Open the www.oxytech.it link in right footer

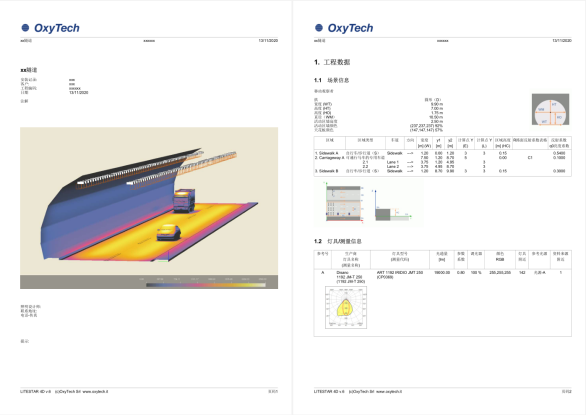[x=389, y=391]
